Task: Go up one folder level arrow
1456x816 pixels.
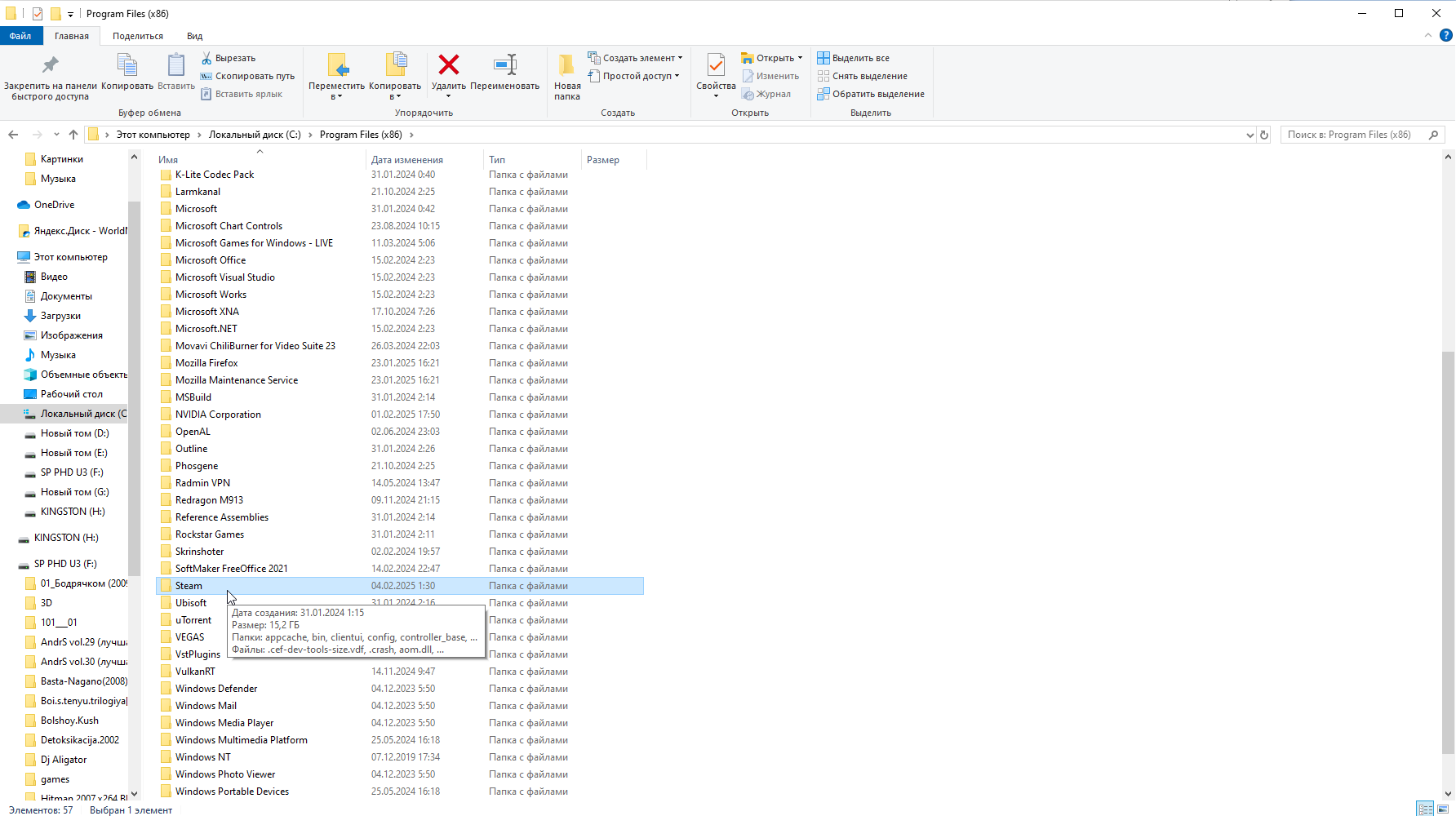Action: pyautogui.click(x=73, y=135)
